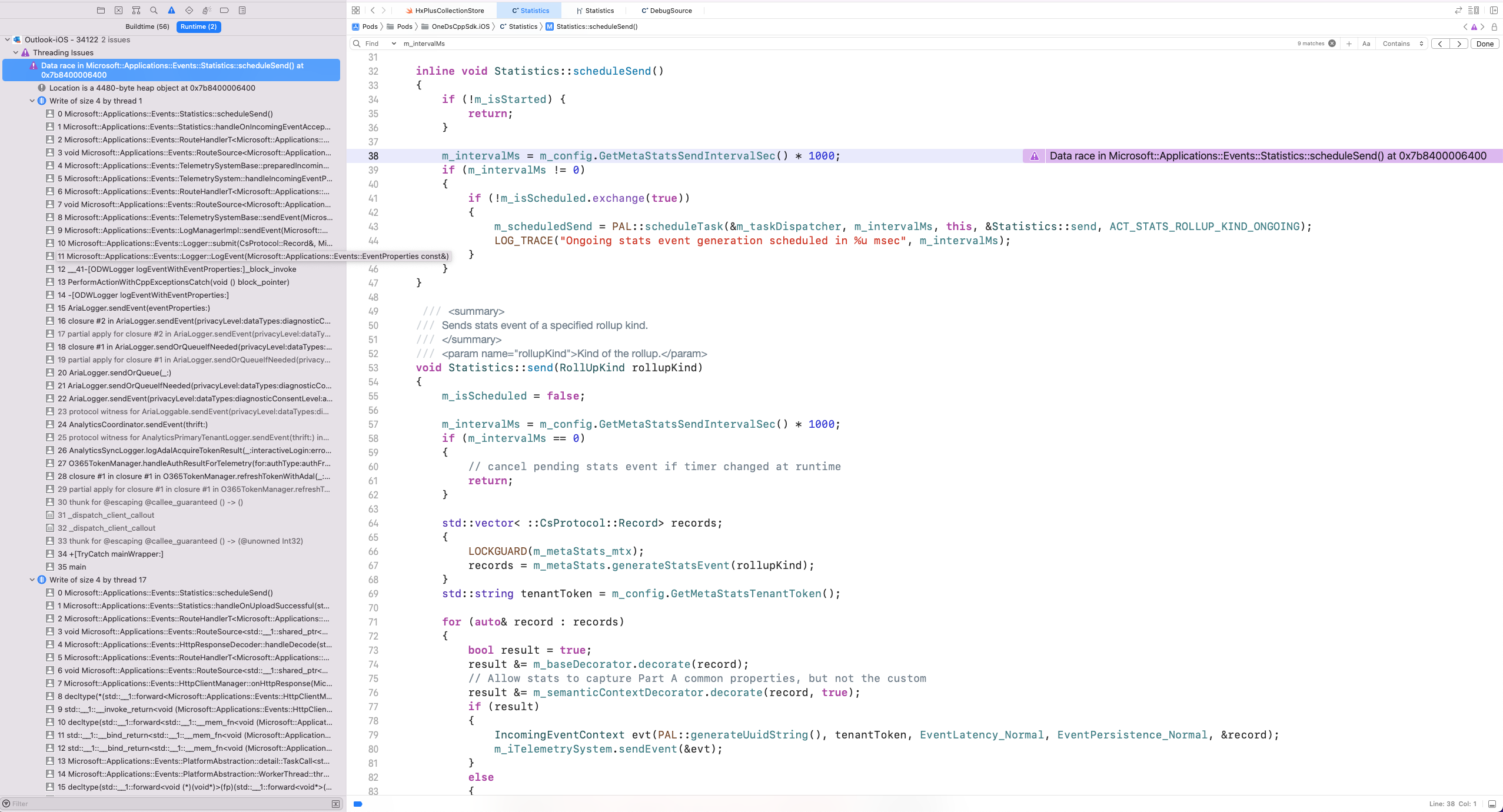
Task: Open the Debug navigator spray-can icon
Action: (207, 10)
